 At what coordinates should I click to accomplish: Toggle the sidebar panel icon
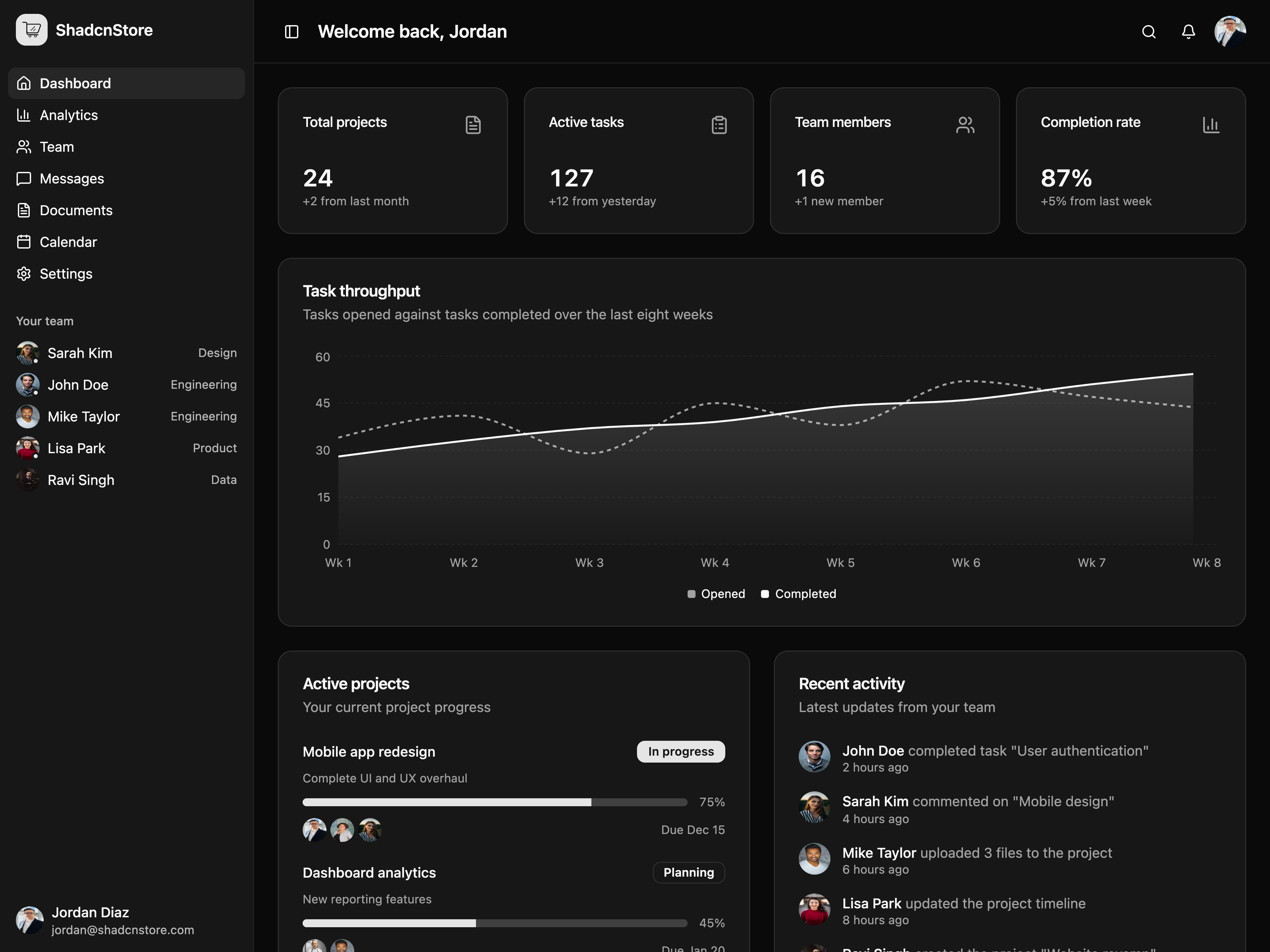[292, 31]
